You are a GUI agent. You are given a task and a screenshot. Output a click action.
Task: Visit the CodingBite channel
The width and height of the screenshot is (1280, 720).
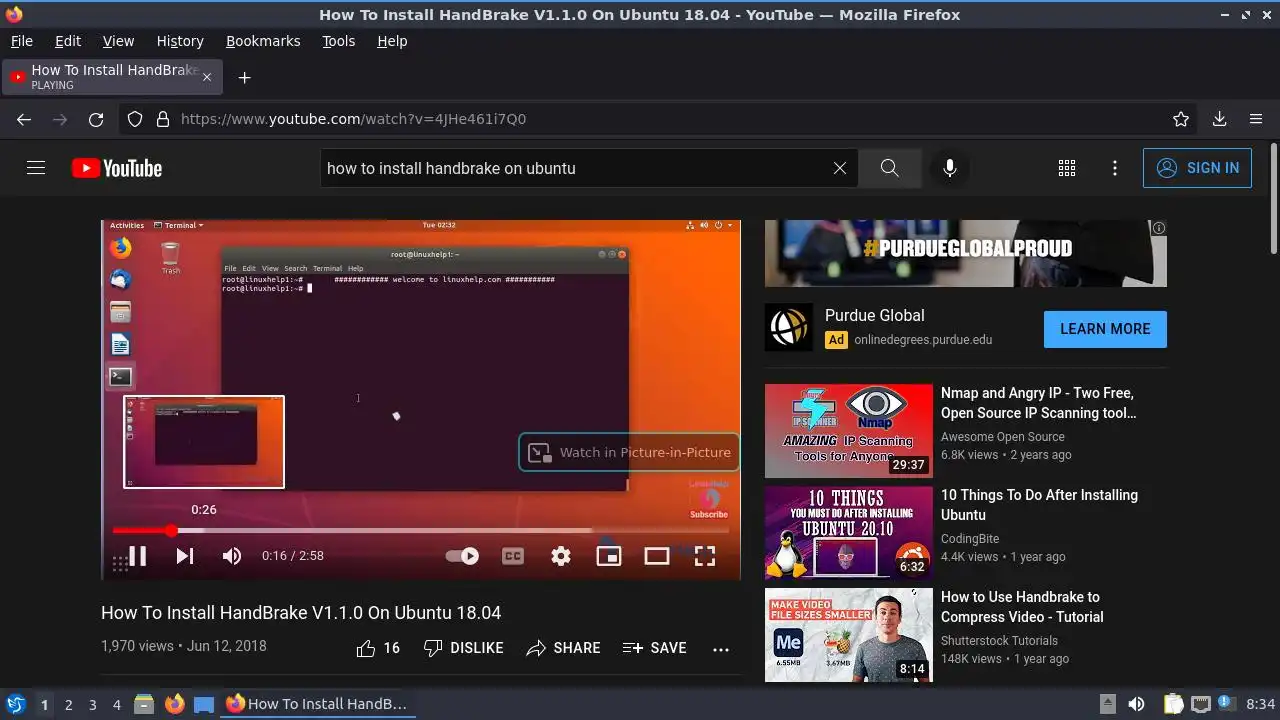click(x=970, y=539)
